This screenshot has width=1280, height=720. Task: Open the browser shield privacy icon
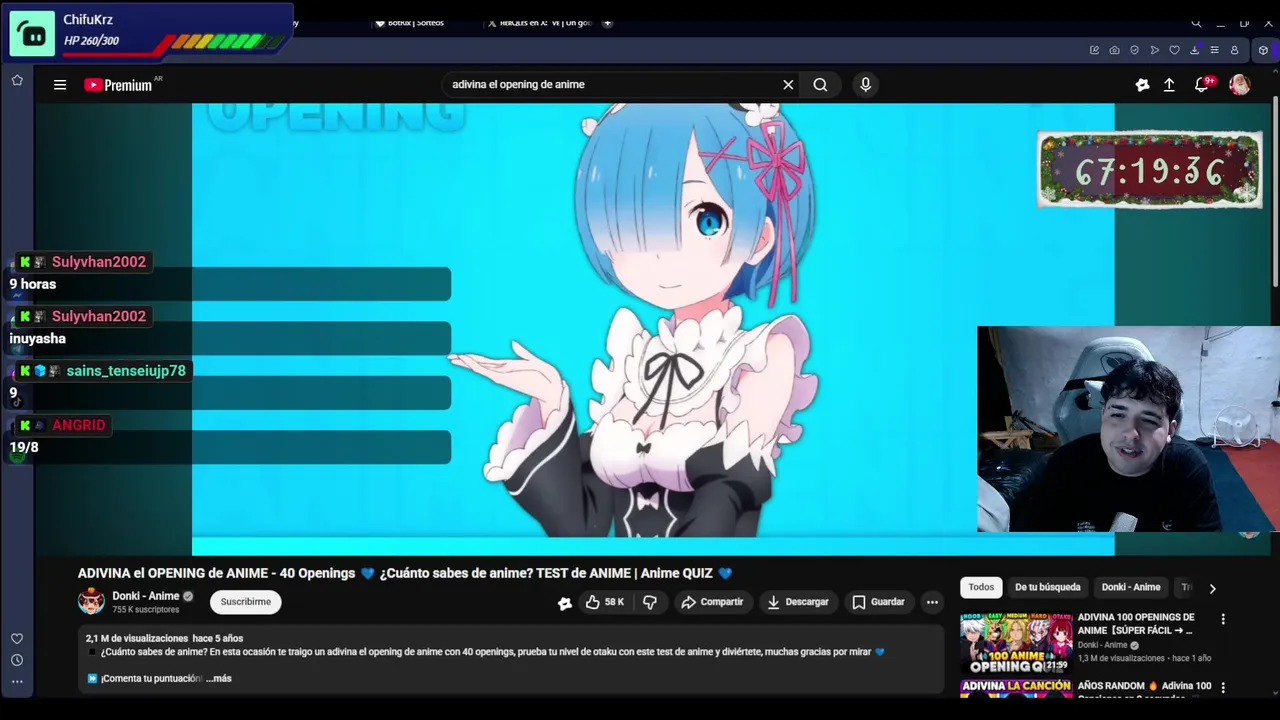point(1134,50)
